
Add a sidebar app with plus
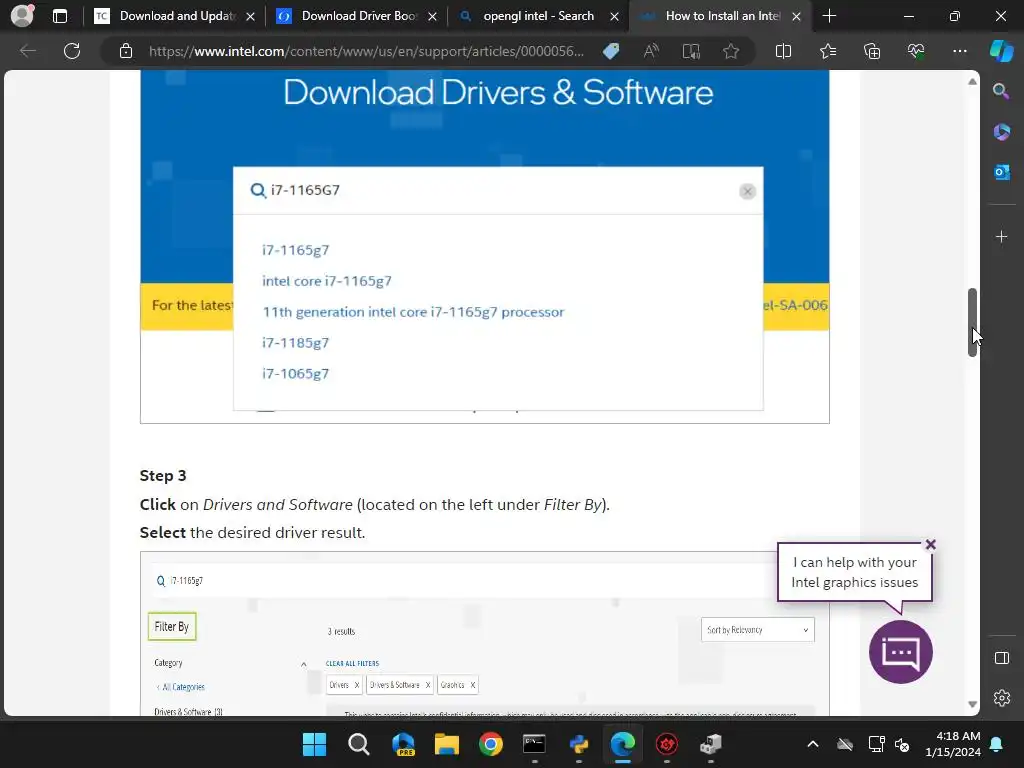1001,236
